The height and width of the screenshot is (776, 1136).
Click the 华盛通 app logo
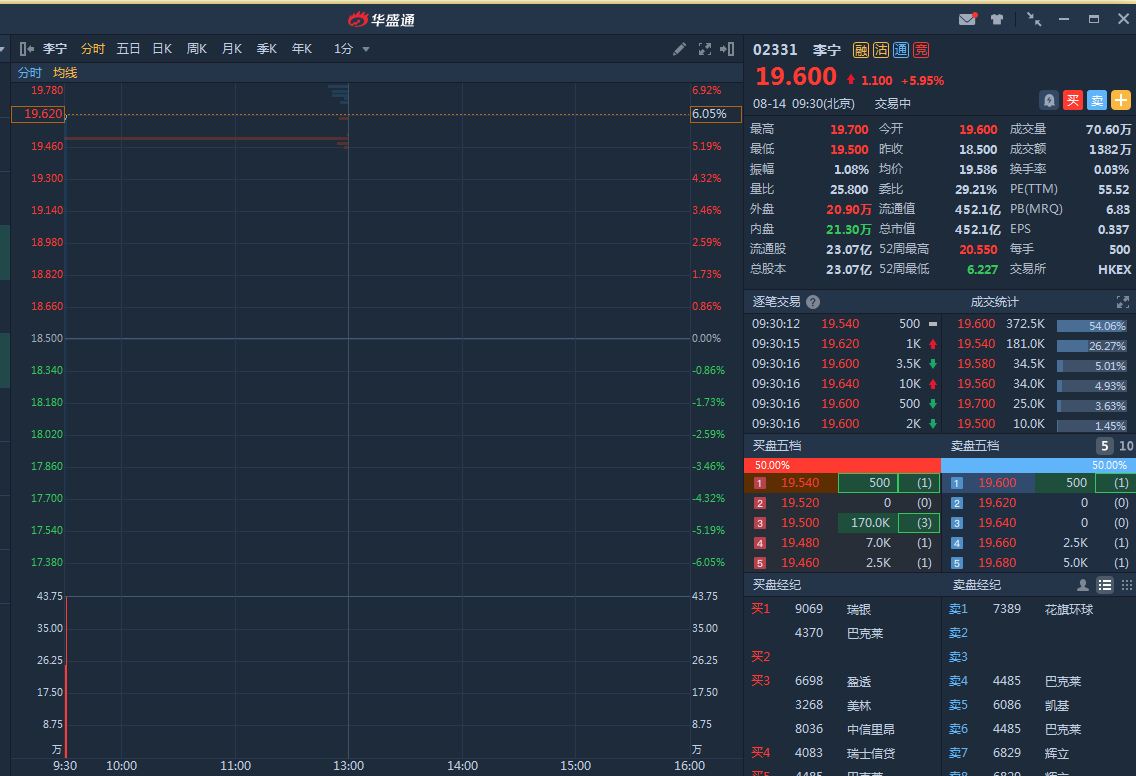(x=381, y=20)
